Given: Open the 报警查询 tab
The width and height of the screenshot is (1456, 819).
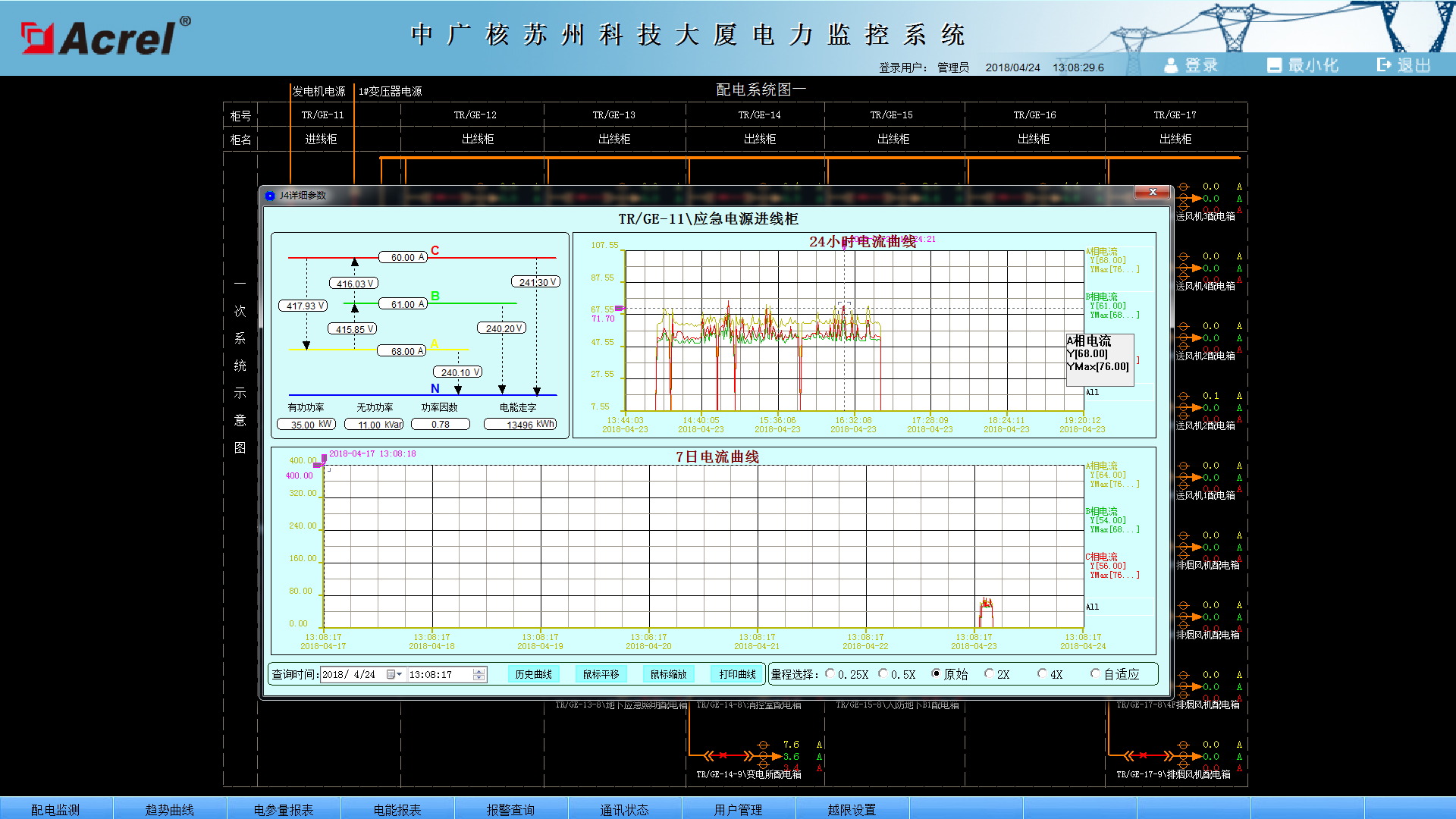Looking at the screenshot, I should pyautogui.click(x=511, y=809).
